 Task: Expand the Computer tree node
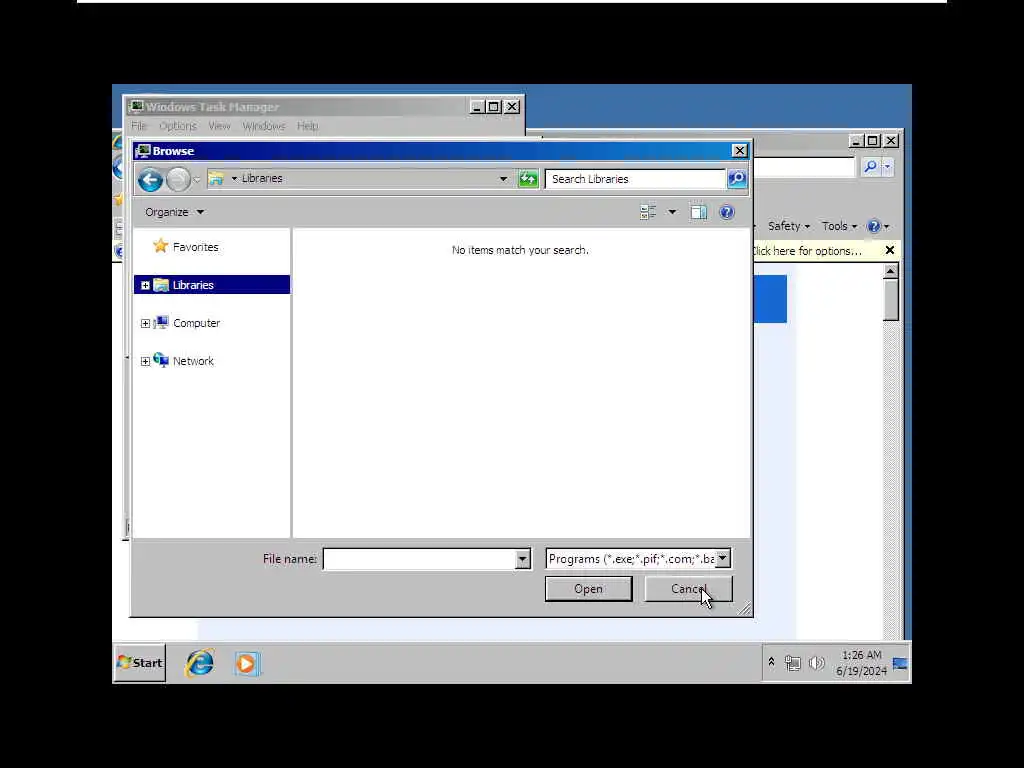[145, 323]
